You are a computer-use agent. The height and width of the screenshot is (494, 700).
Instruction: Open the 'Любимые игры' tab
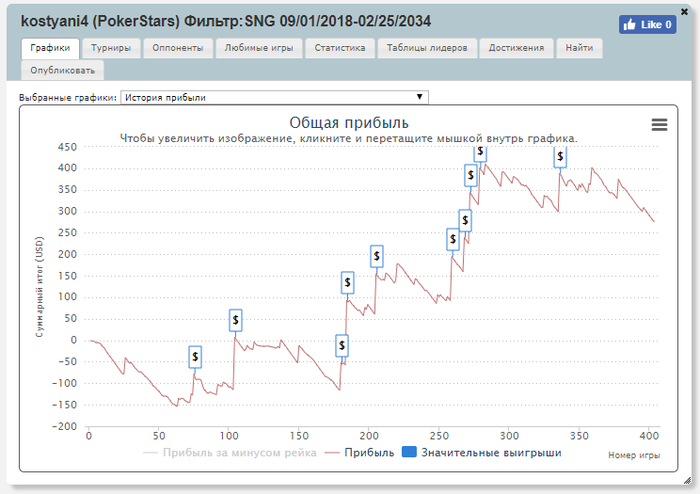click(x=259, y=48)
